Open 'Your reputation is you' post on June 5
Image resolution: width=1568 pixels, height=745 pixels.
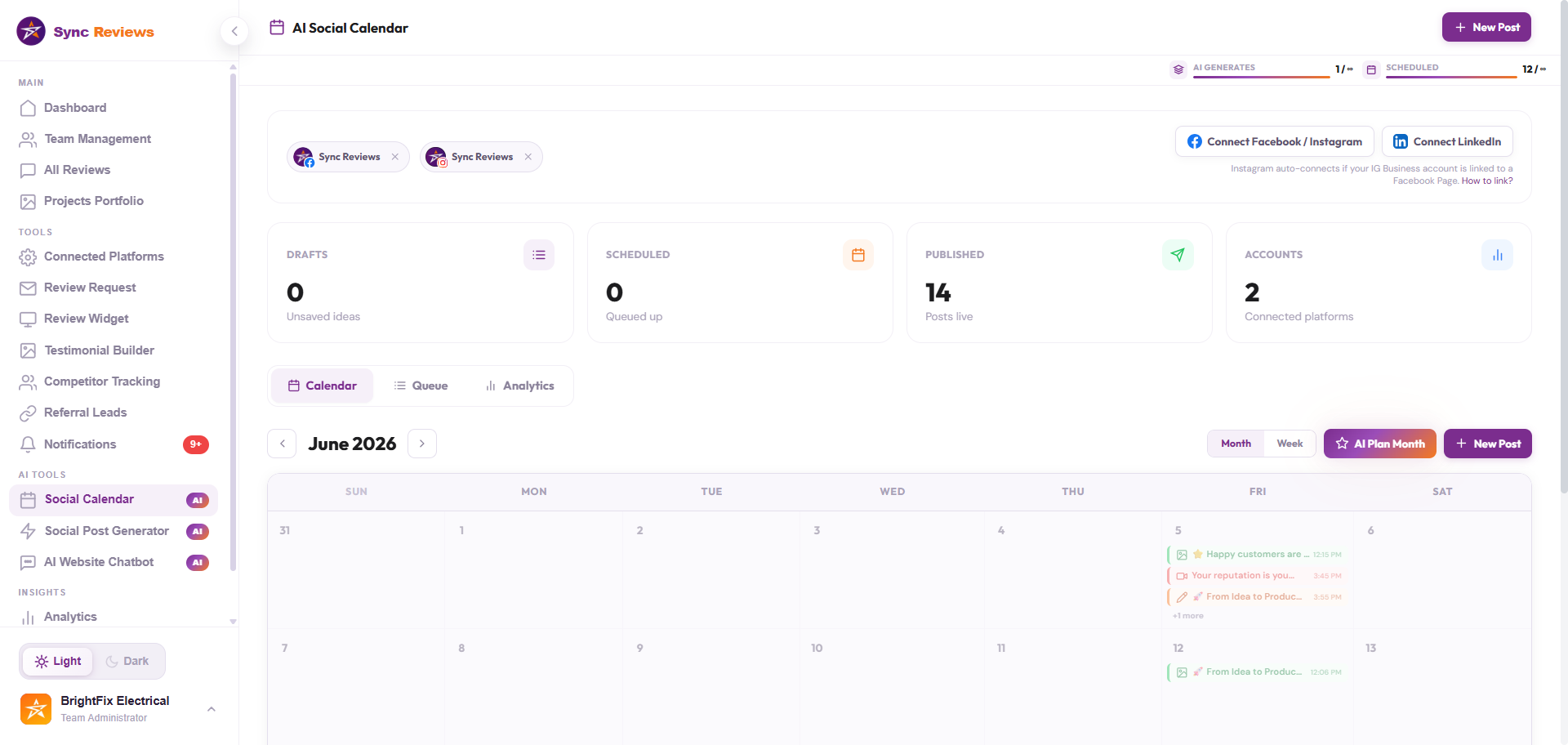1255,576
